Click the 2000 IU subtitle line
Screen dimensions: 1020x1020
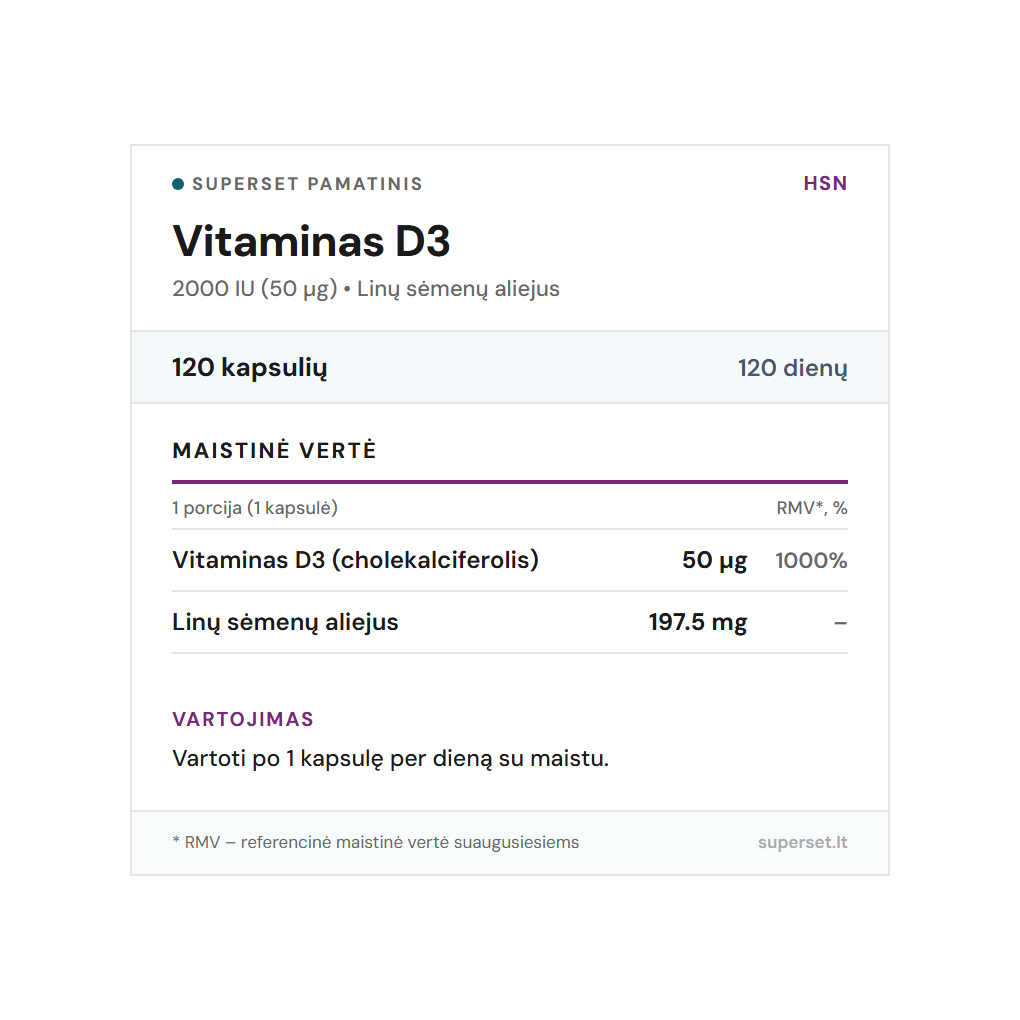tap(365, 290)
